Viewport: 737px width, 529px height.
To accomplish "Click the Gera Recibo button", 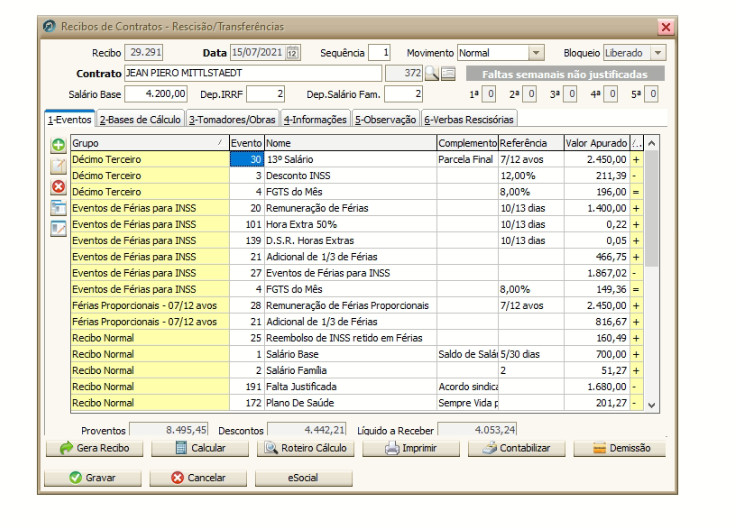I will 94,448.
